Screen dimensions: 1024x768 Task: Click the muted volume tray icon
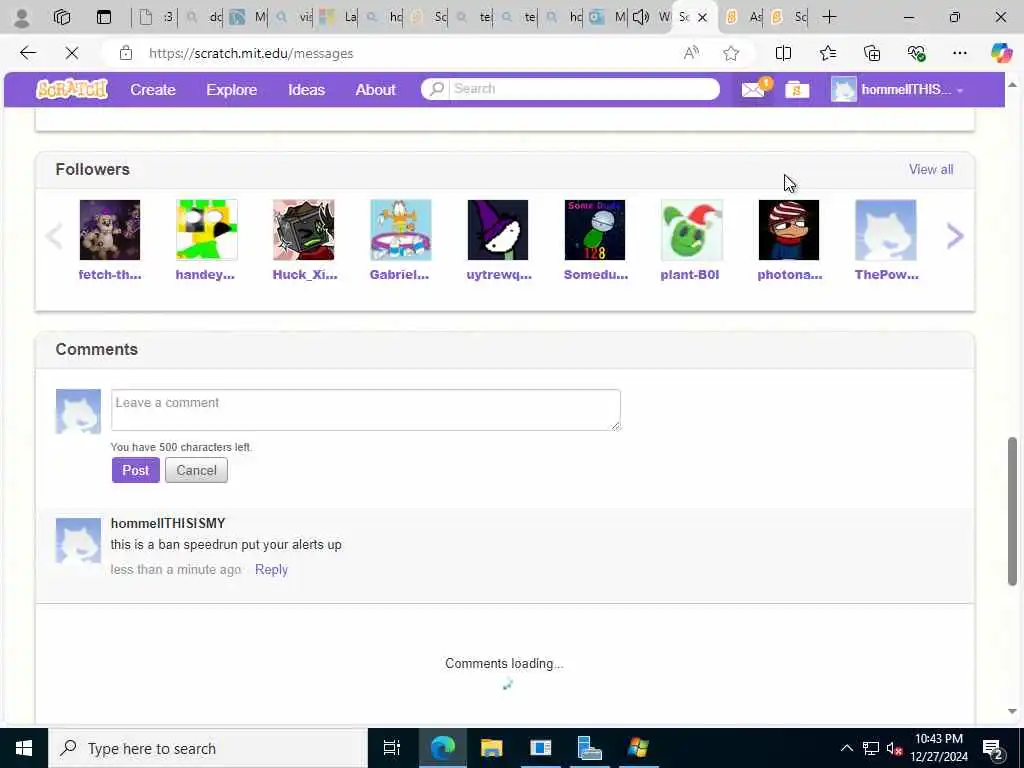point(894,748)
